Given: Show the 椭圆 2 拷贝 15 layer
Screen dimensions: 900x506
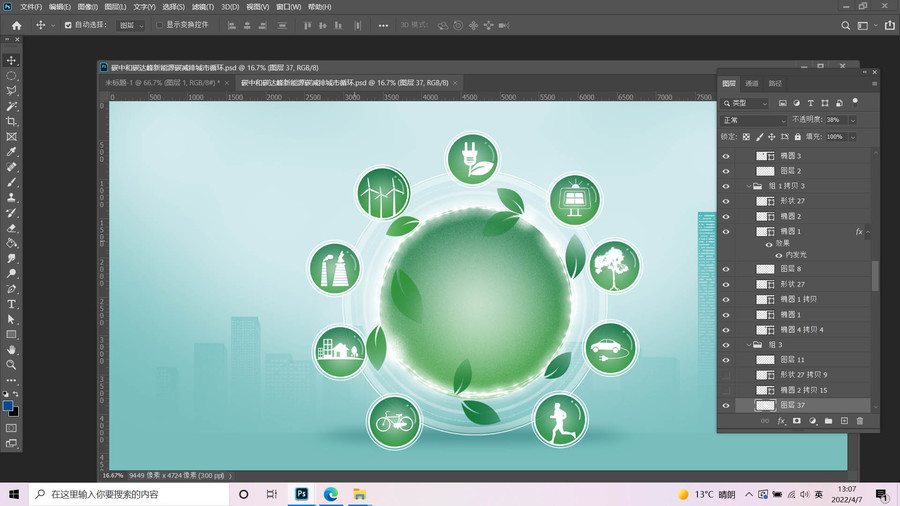Looking at the screenshot, I should click(726, 390).
